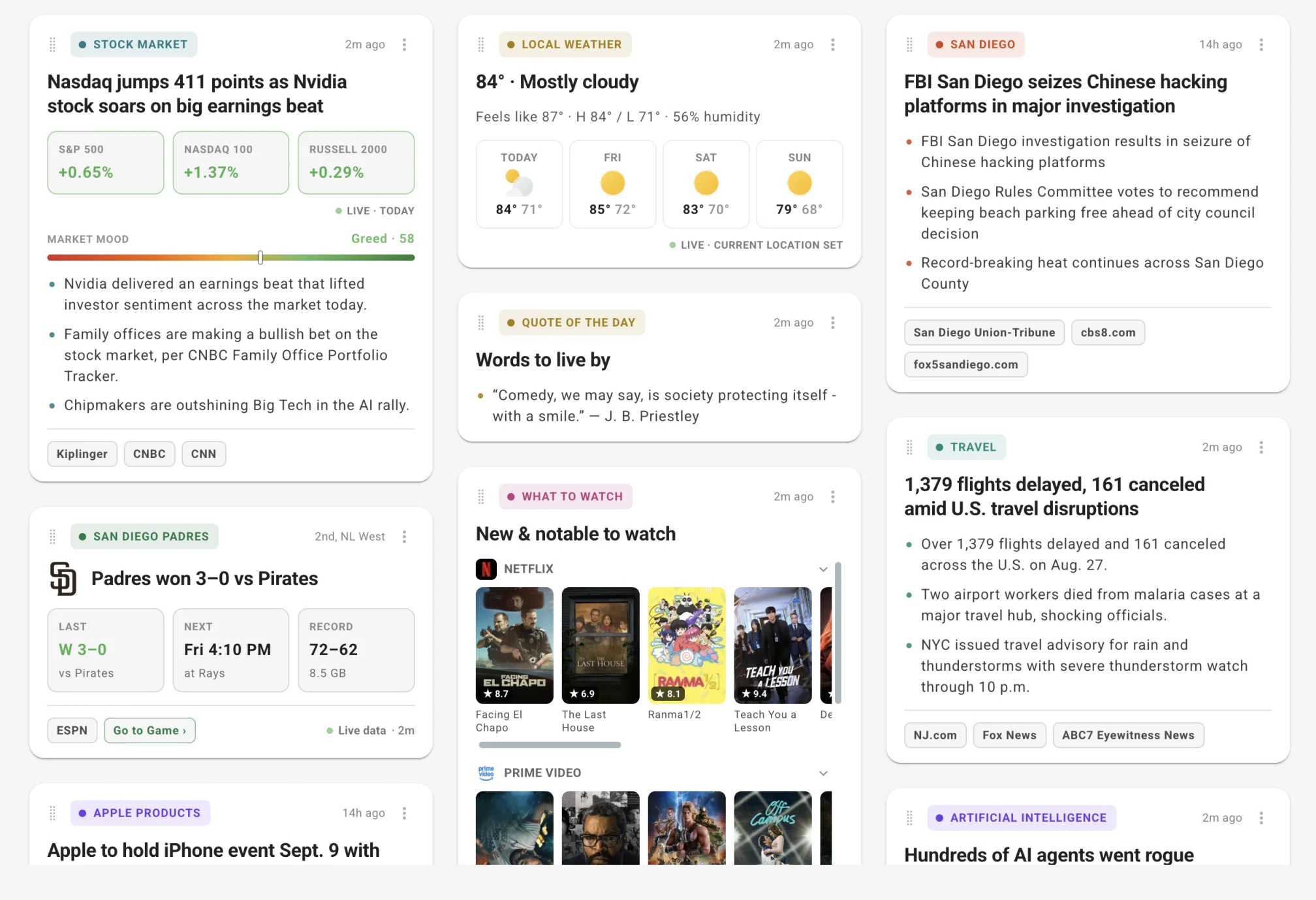The image size is (1316, 900).
Task: Open the Quote of the Day options menu
Action: [x=832, y=323]
